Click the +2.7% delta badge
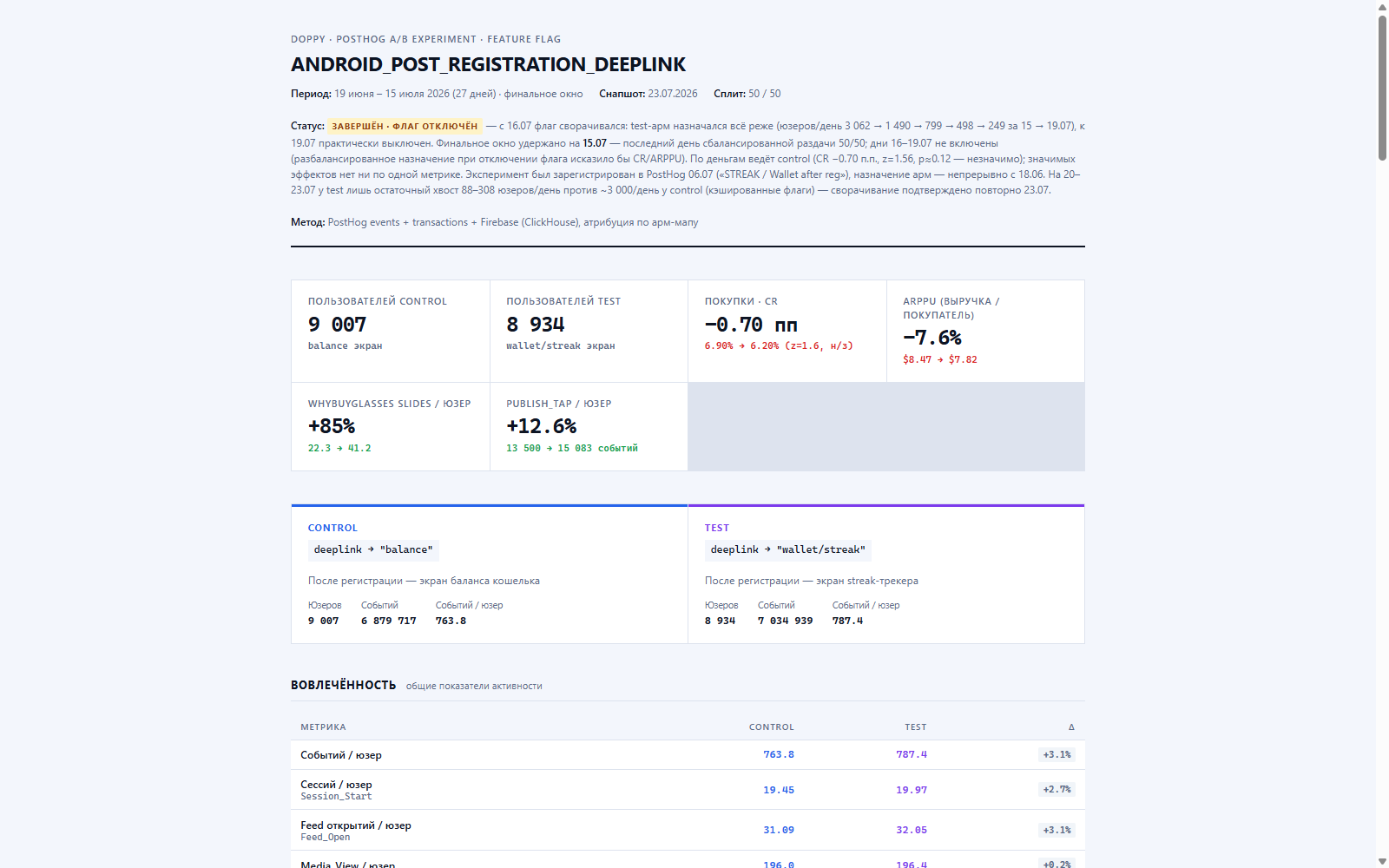Screen dimensions: 1389x868 (x=1057, y=790)
